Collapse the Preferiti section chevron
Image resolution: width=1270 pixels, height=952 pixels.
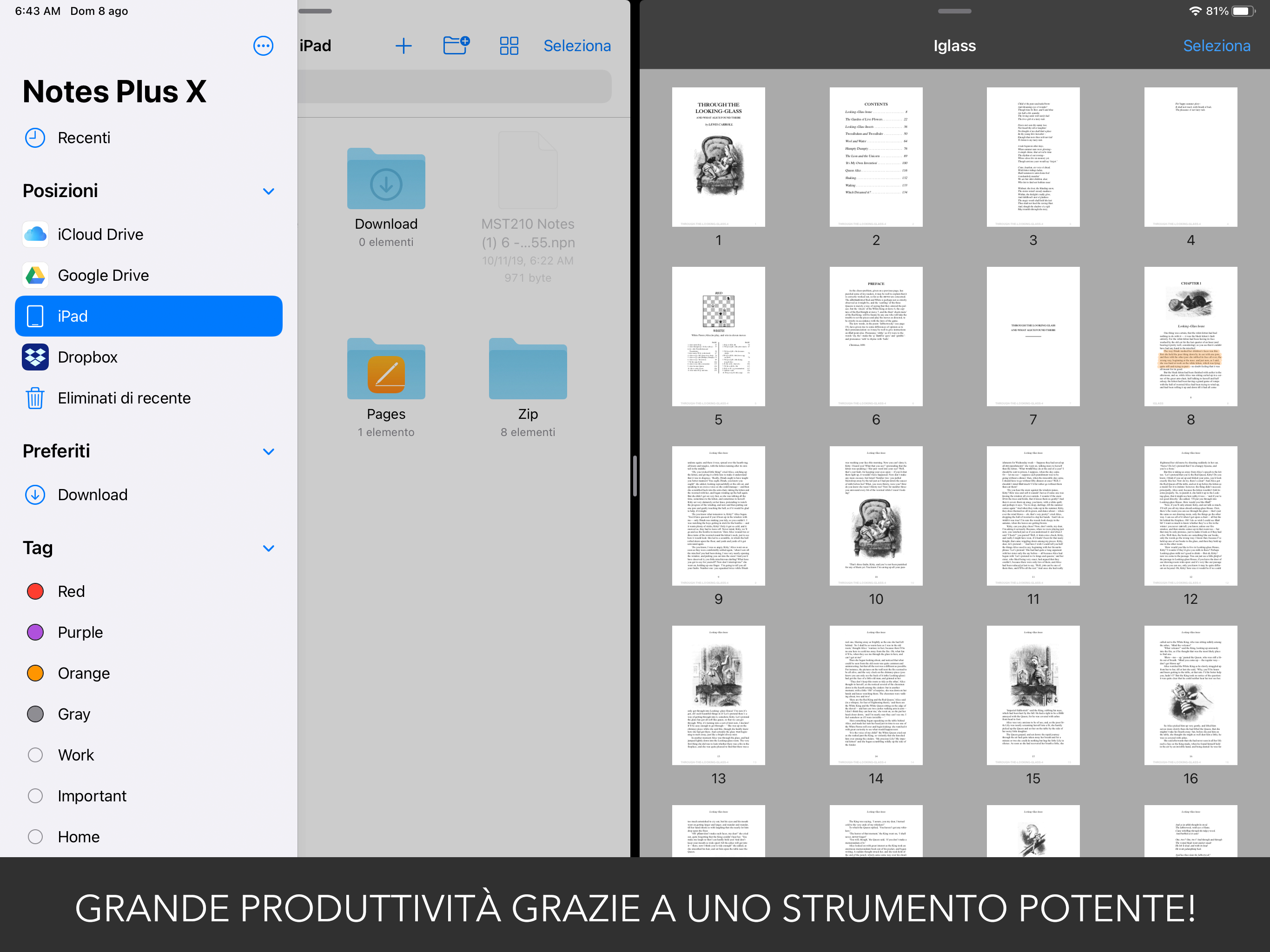[x=268, y=451]
